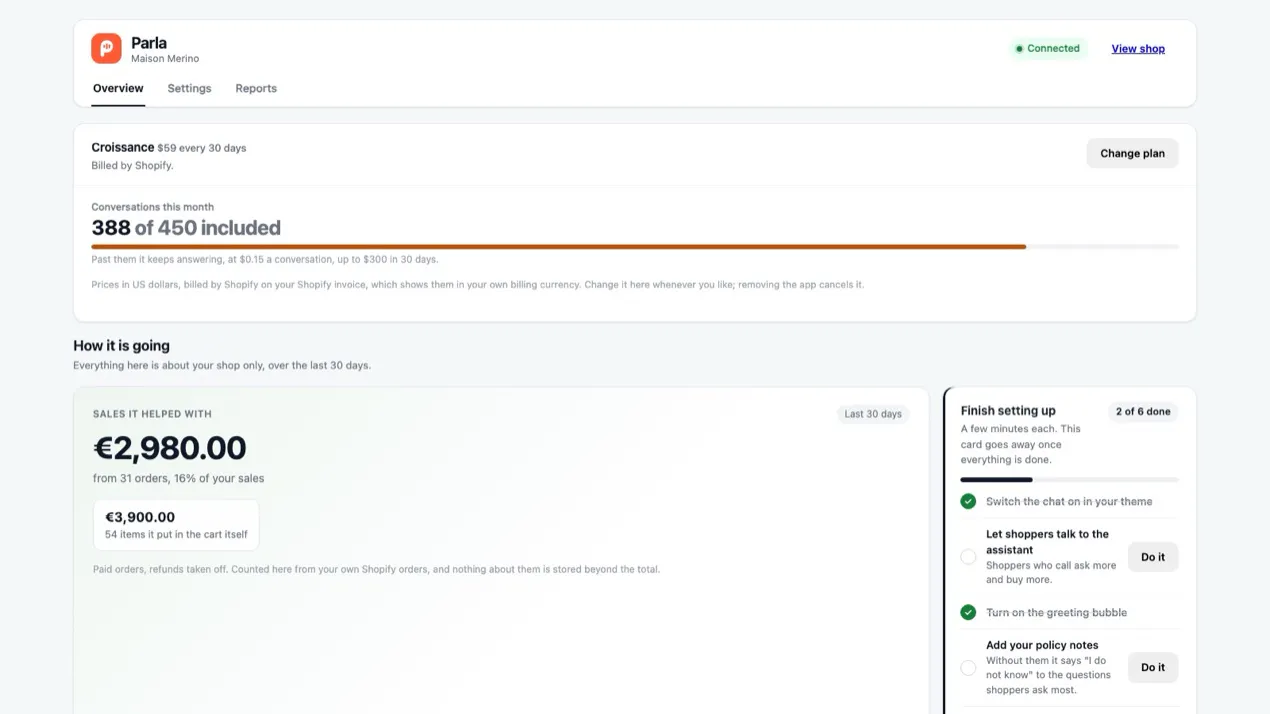Click the €3,900.00 cart items card
The width and height of the screenshot is (1270, 714).
[176, 525]
